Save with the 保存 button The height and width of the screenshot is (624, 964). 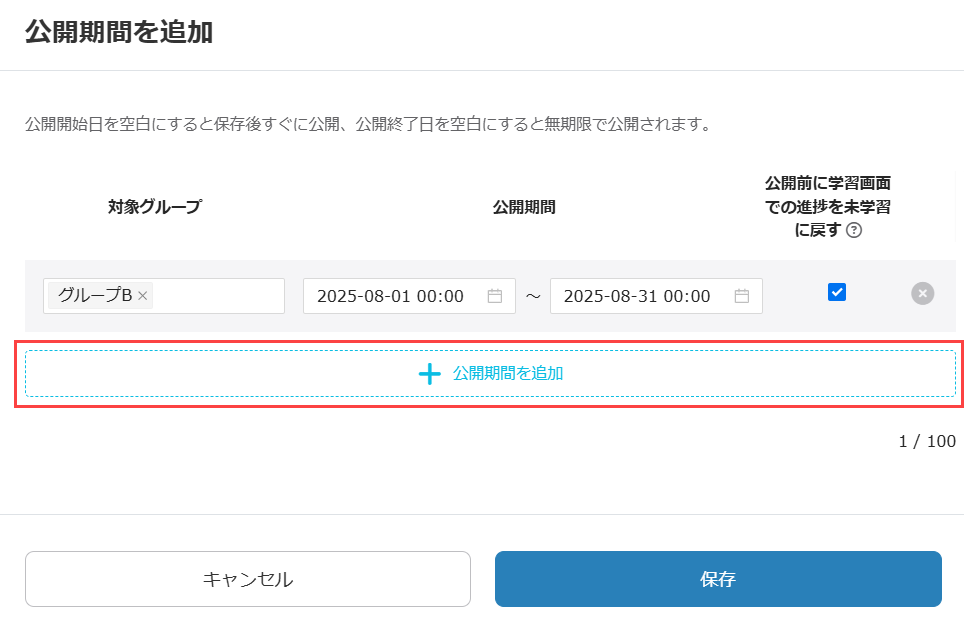[x=718, y=579]
